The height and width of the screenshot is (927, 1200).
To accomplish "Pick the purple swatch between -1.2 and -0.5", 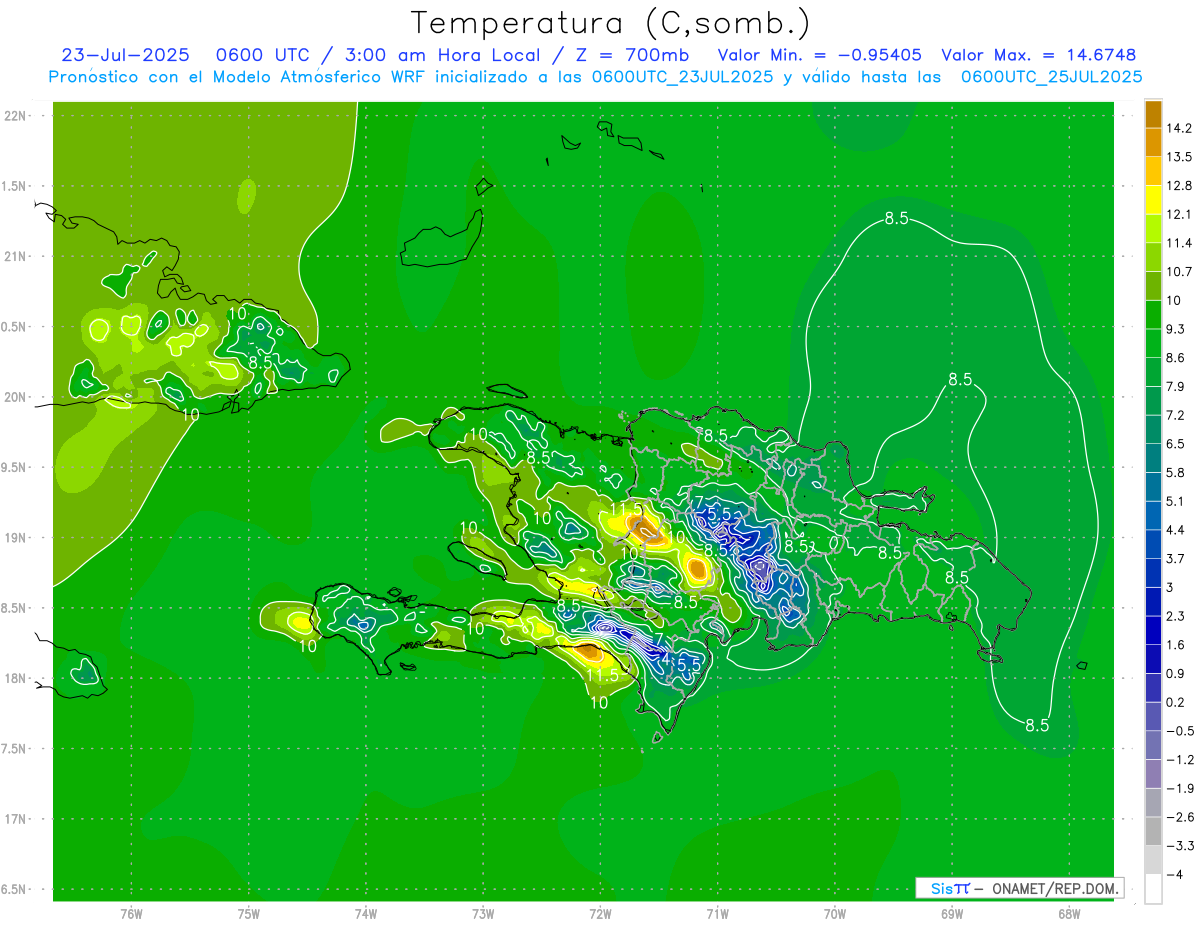I will (x=1153, y=745).
